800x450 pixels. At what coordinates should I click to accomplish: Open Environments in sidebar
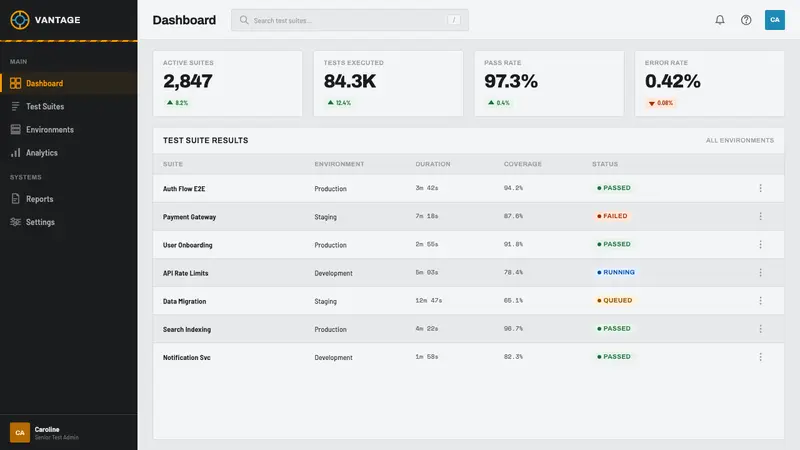point(69,130)
